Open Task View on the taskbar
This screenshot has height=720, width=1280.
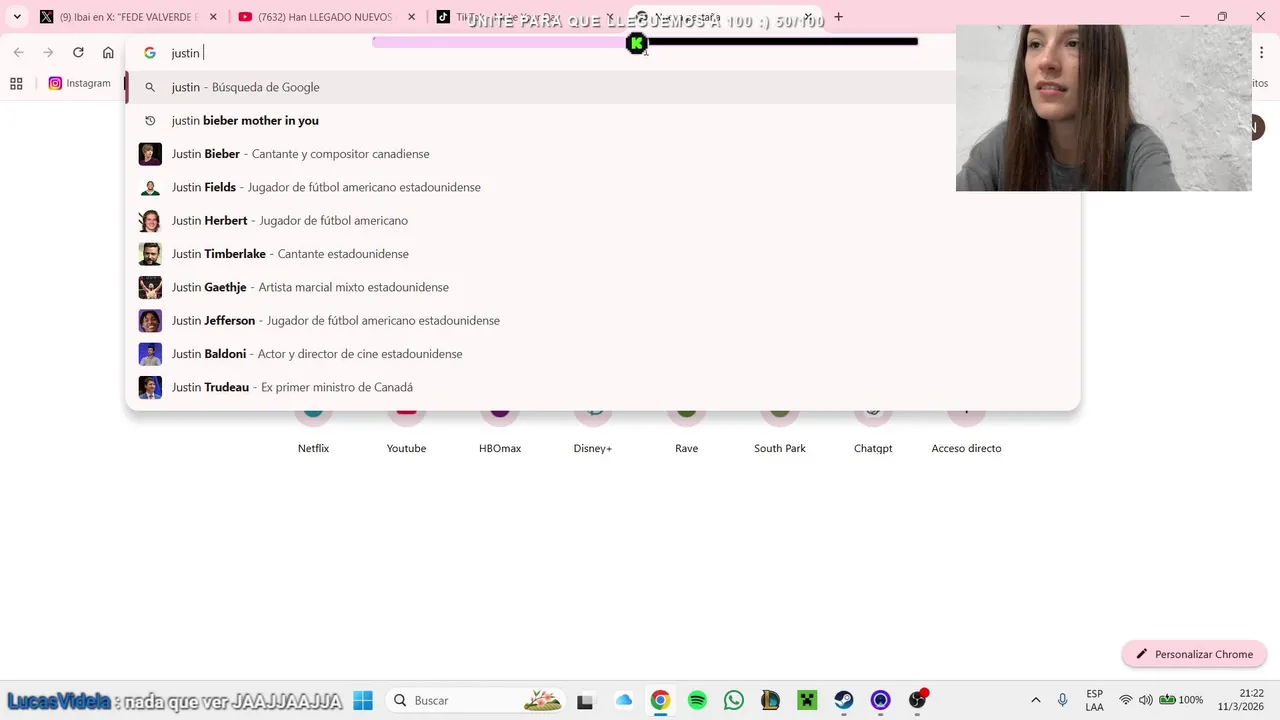(x=585, y=700)
